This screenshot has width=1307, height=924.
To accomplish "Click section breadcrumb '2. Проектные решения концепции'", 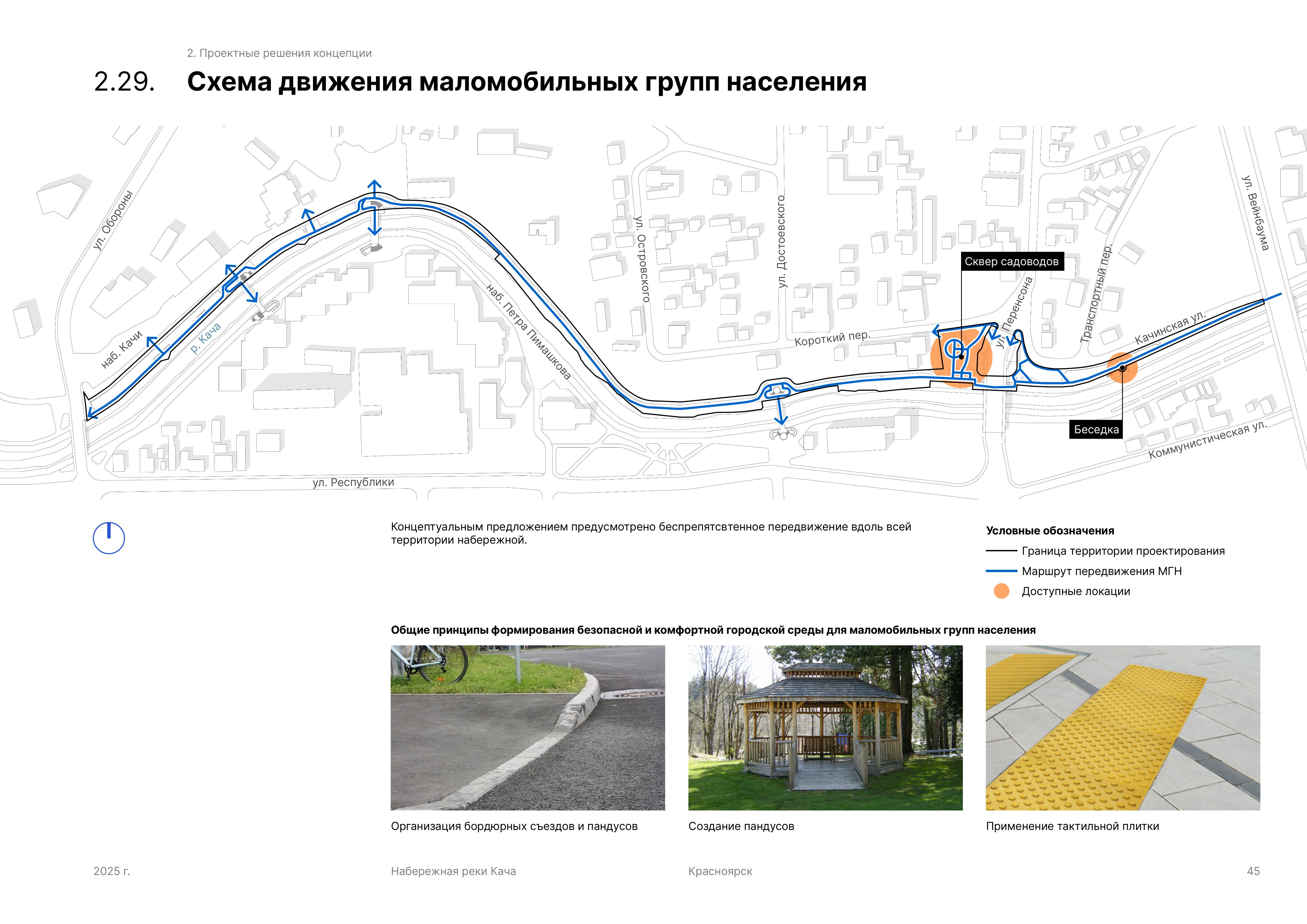I will coord(279,53).
